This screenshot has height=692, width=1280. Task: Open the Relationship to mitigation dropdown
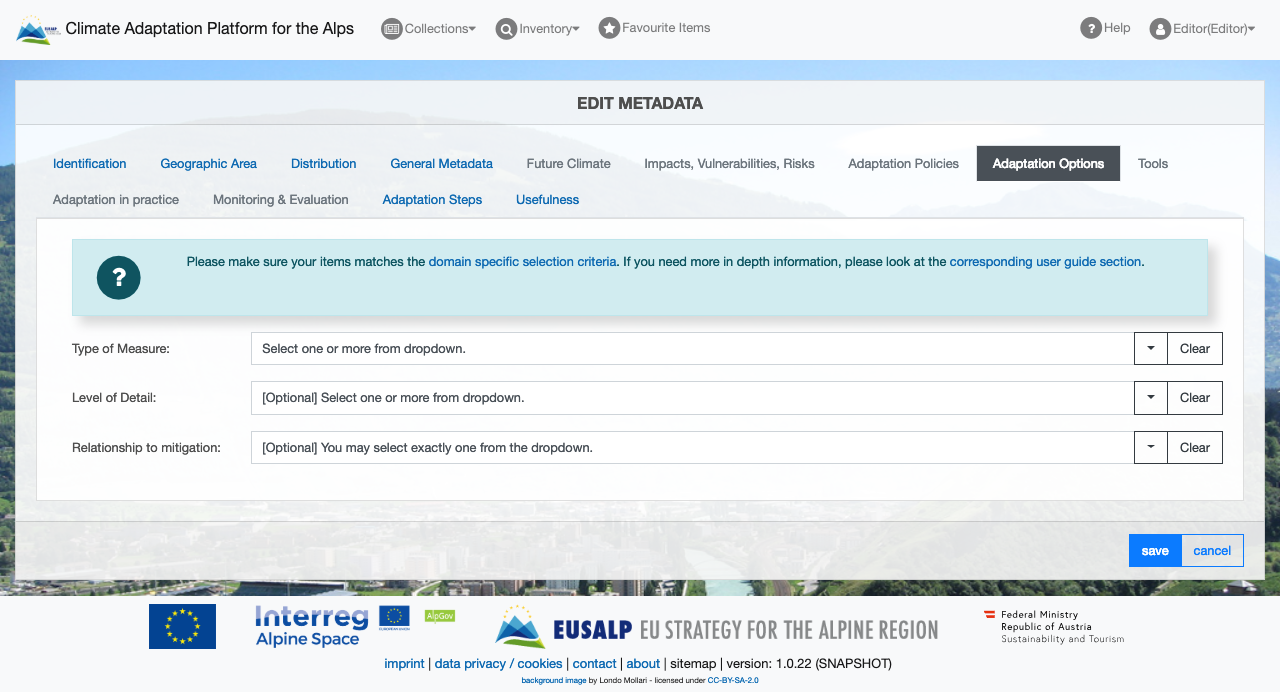(1149, 447)
